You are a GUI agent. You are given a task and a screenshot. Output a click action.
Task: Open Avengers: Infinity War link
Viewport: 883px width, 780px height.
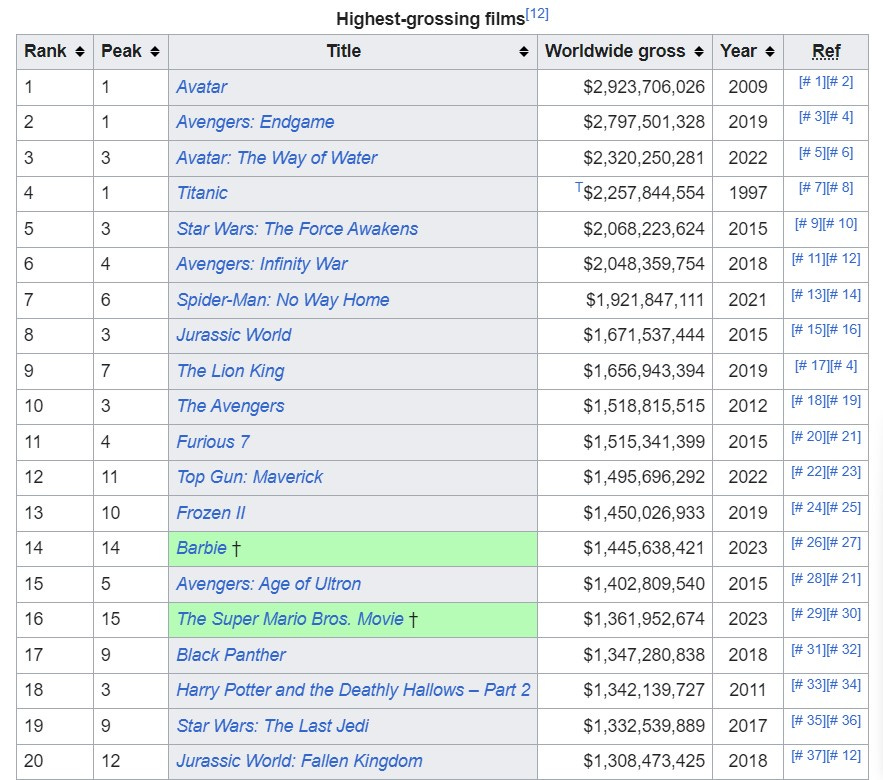(x=262, y=264)
